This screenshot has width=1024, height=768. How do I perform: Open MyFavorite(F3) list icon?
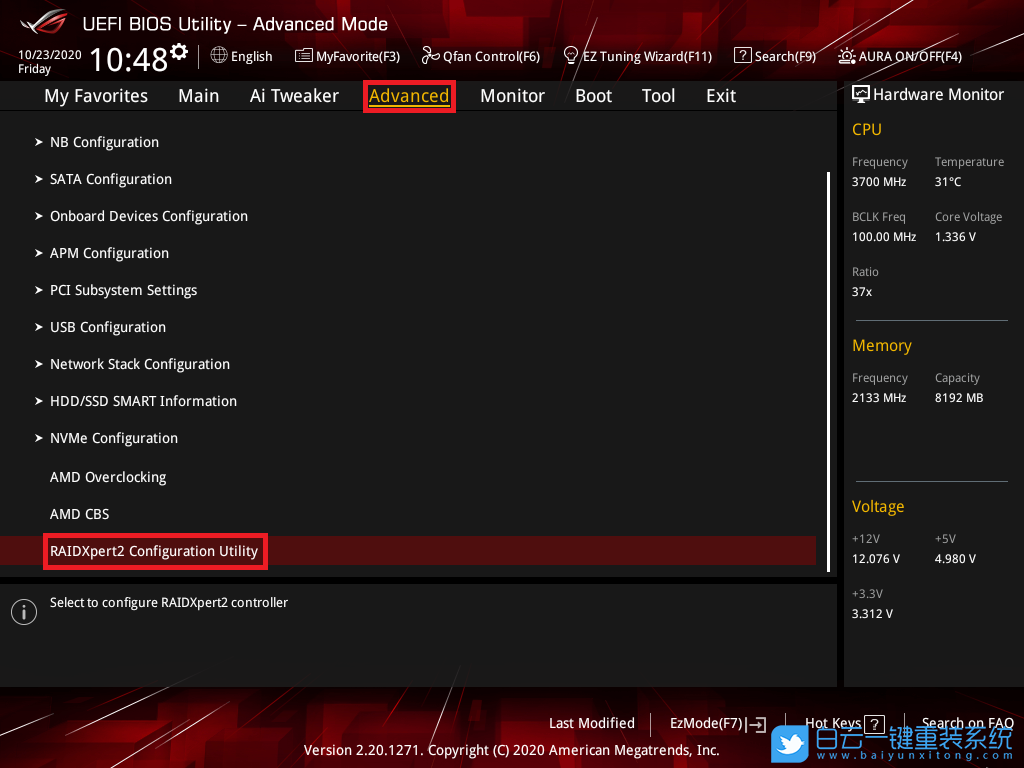click(x=304, y=56)
